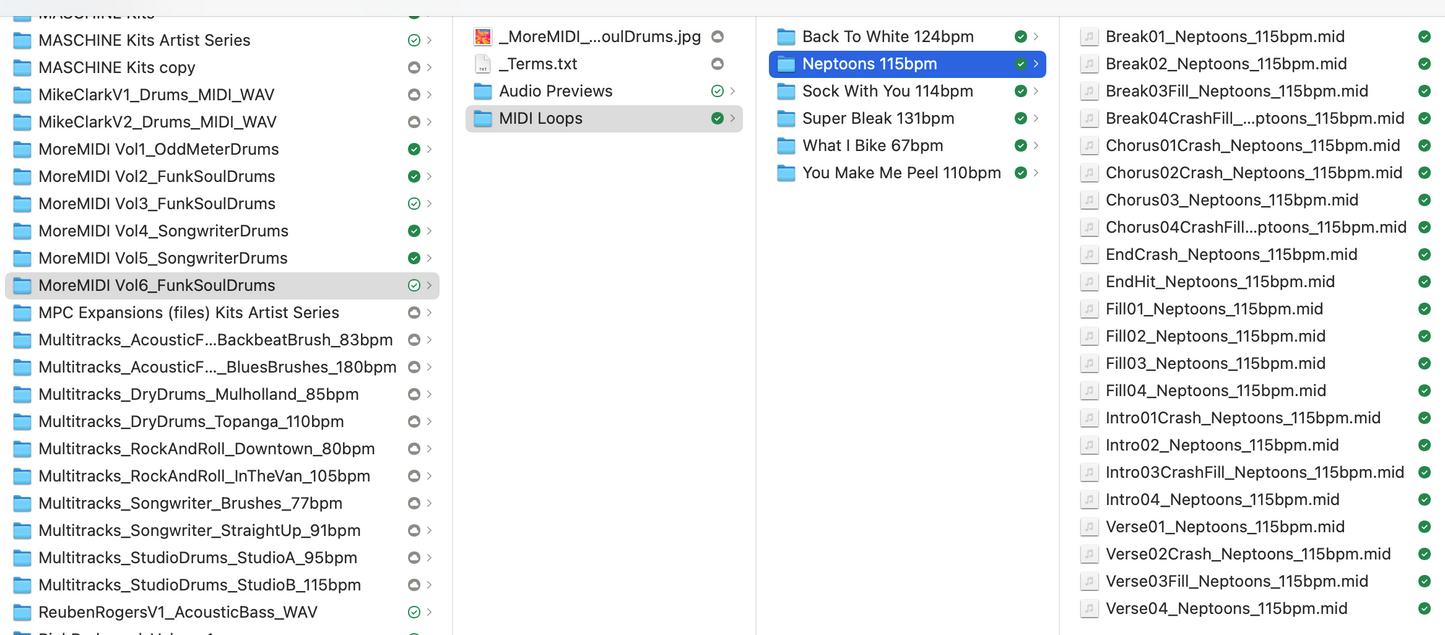Click the Verse04_Neptoons_115bpm.mid file icon
This screenshot has width=1445, height=635.
tap(1089, 609)
